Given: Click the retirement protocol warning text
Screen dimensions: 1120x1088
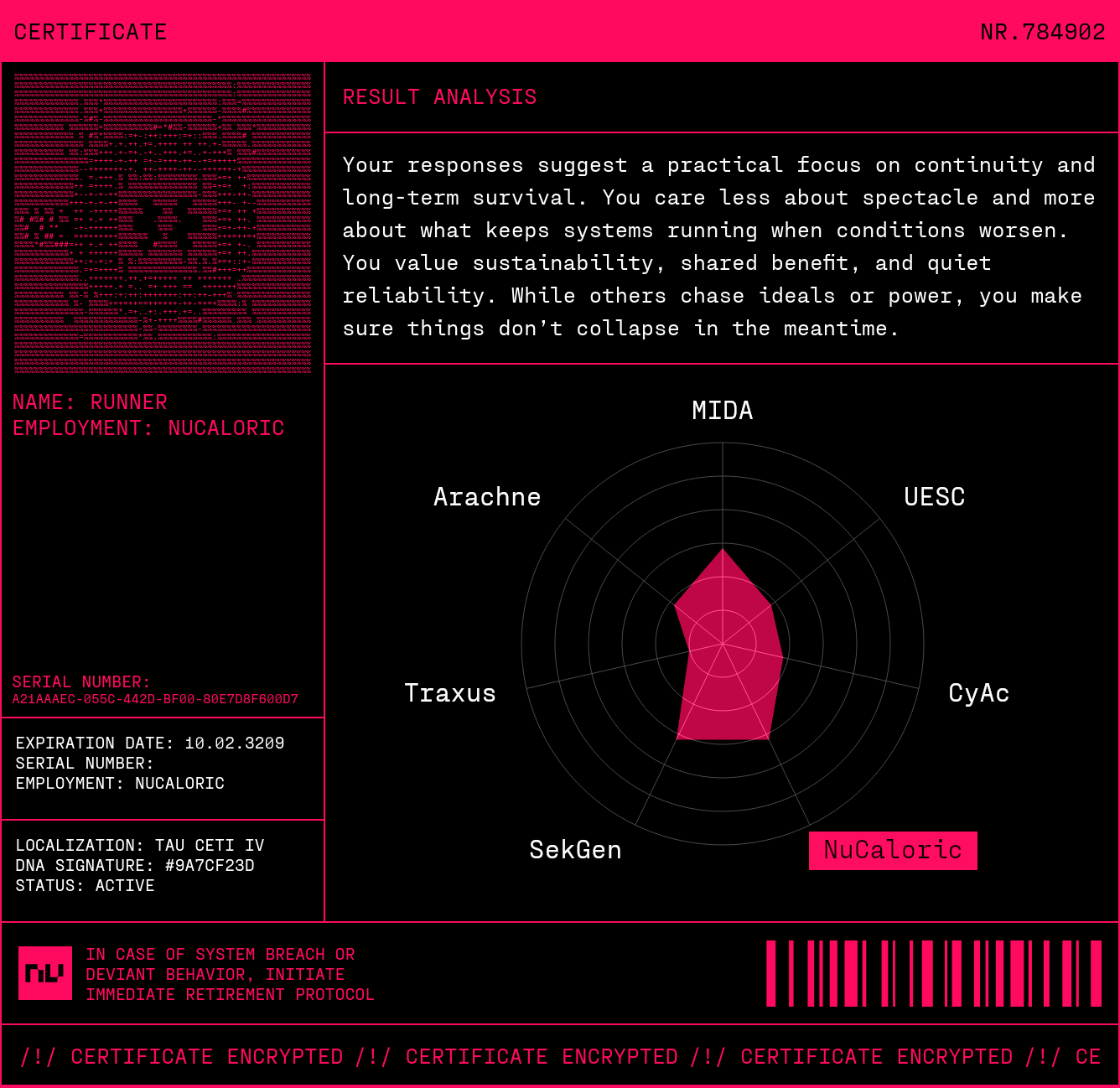Looking at the screenshot, I should click(230, 974).
